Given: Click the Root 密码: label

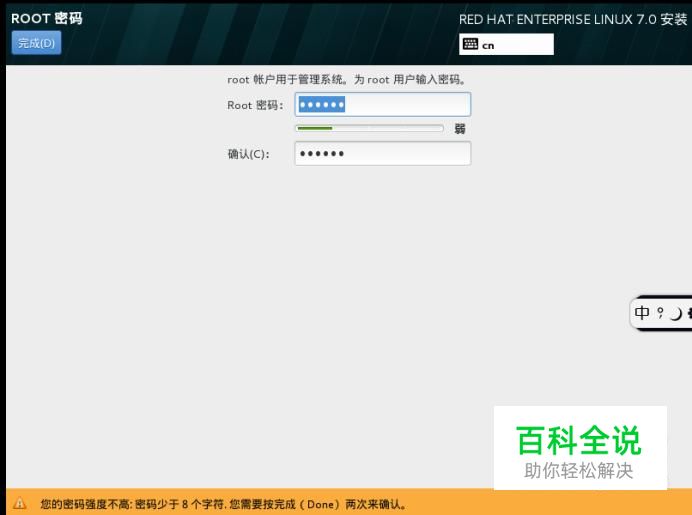Looking at the screenshot, I should (x=255, y=105).
